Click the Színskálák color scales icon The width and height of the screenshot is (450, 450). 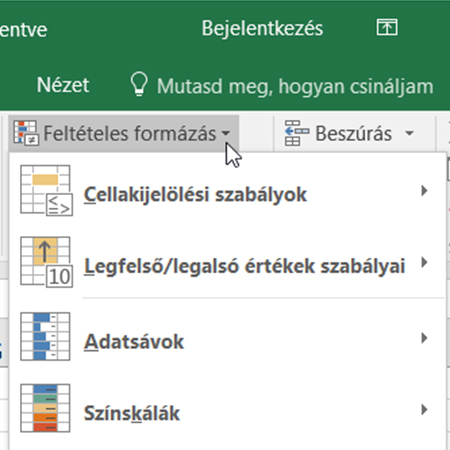[x=45, y=408]
